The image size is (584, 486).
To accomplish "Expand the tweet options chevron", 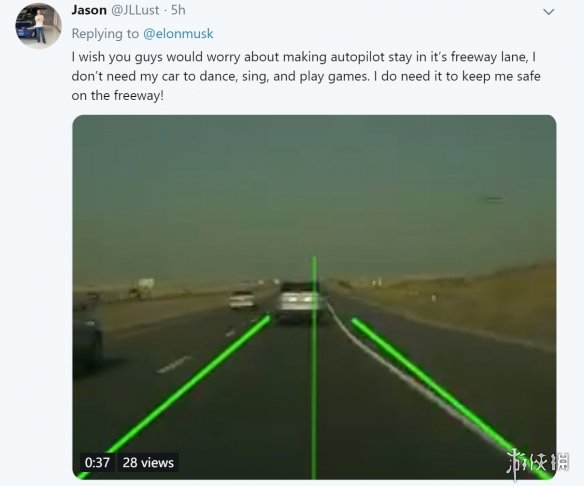I will point(548,12).
